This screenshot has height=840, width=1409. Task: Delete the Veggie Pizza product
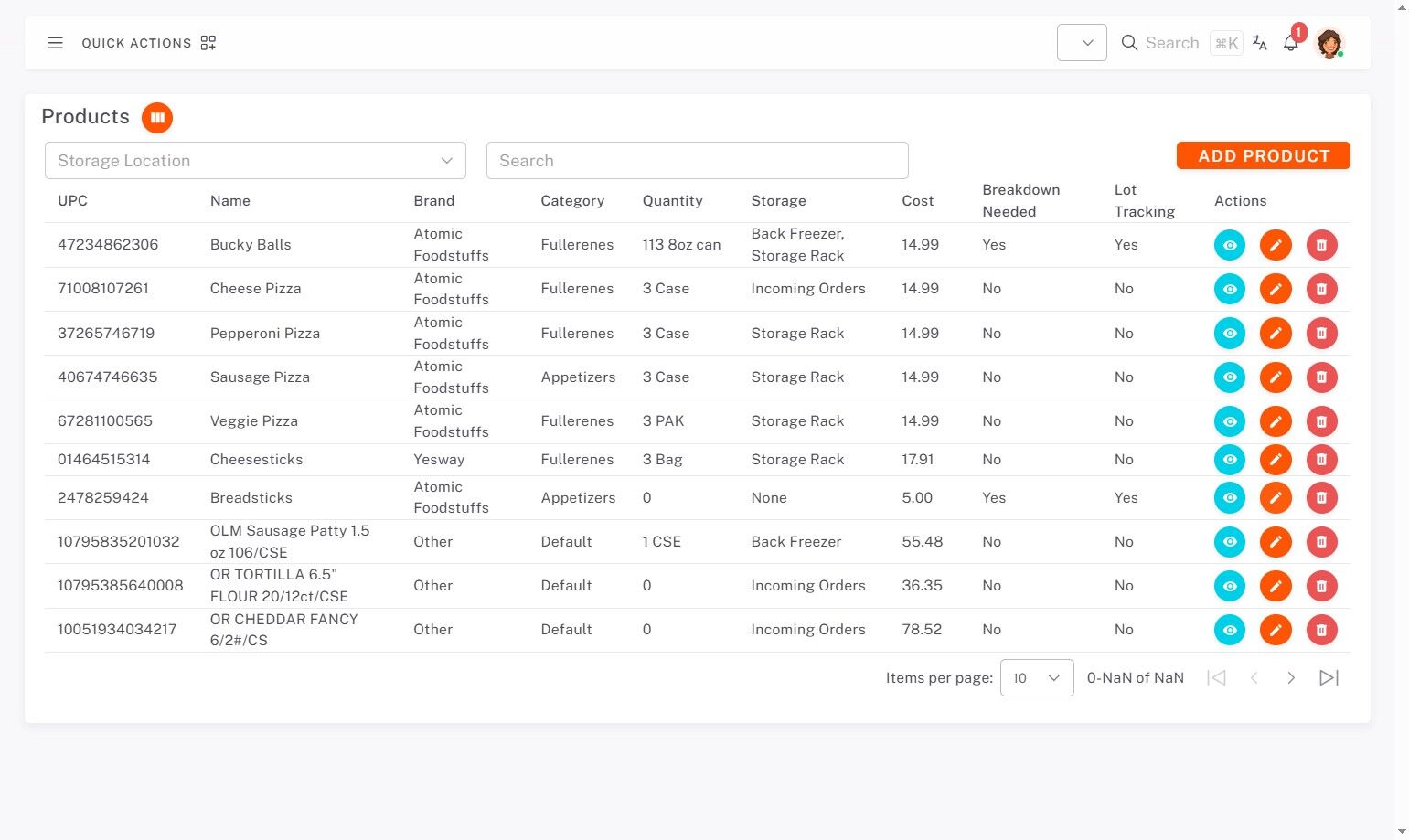click(x=1321, y=421)
